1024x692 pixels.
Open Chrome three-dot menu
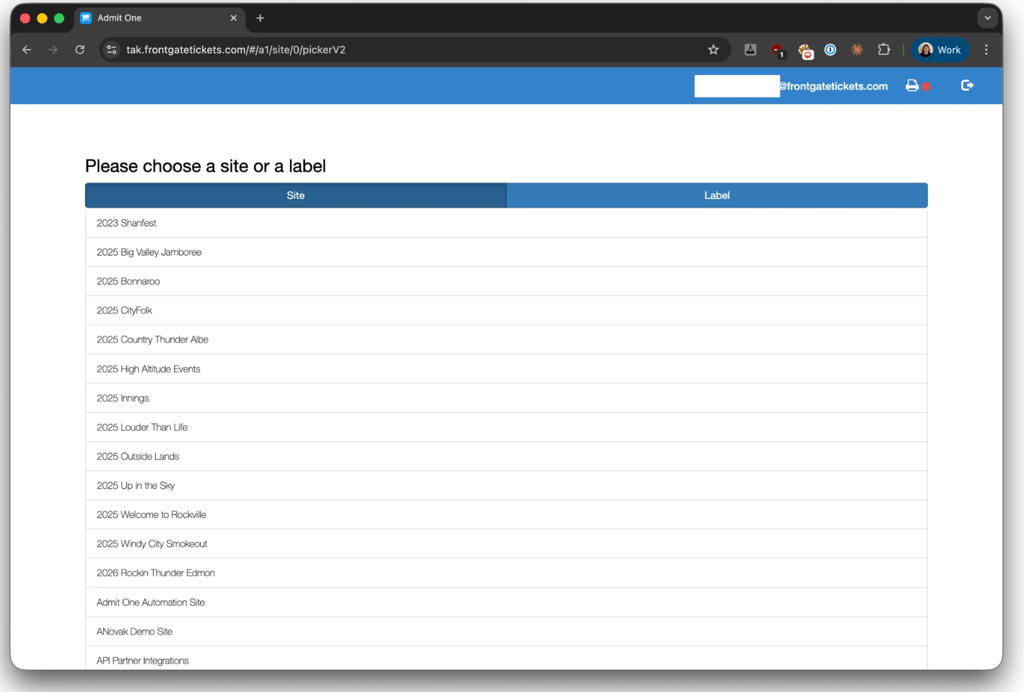(986, 50)
